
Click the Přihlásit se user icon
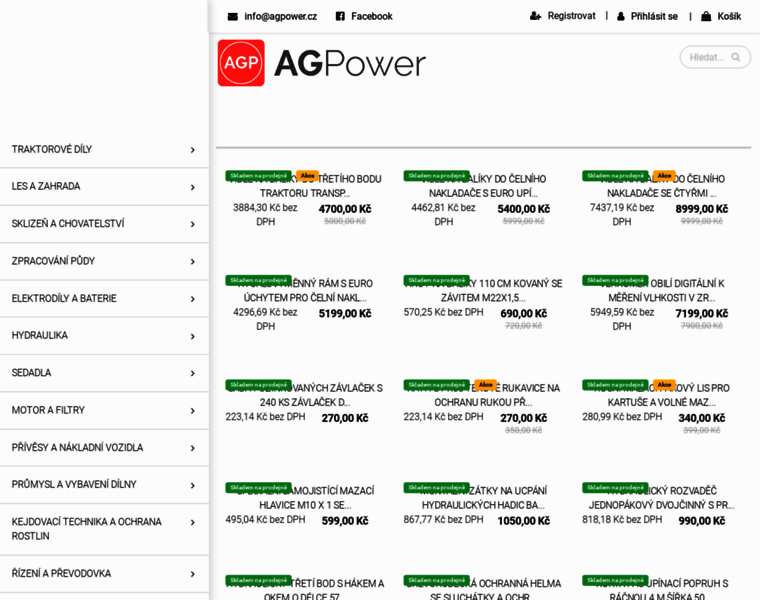click(621, 17)
